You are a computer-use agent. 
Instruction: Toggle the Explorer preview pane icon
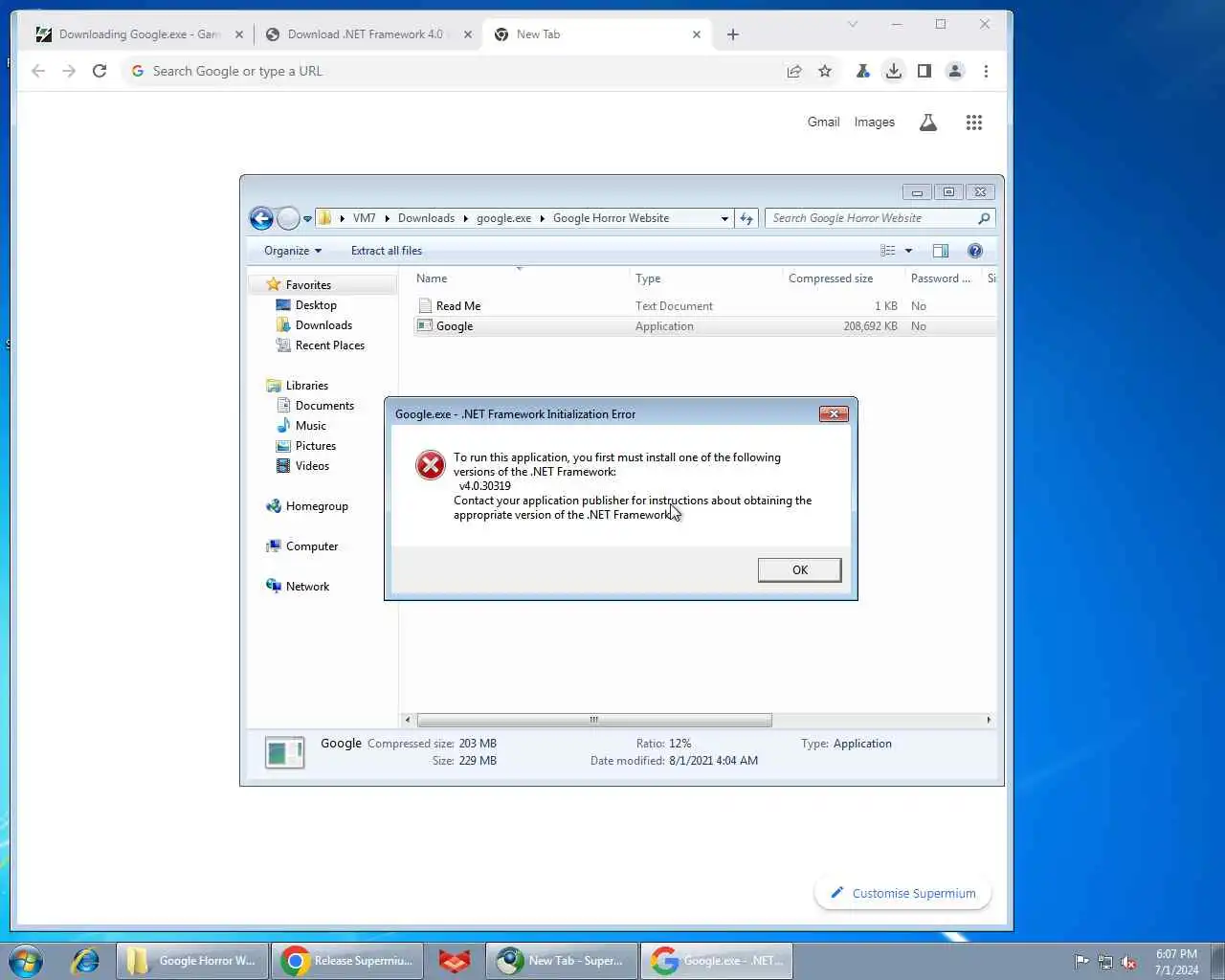[x=941, y=251]
